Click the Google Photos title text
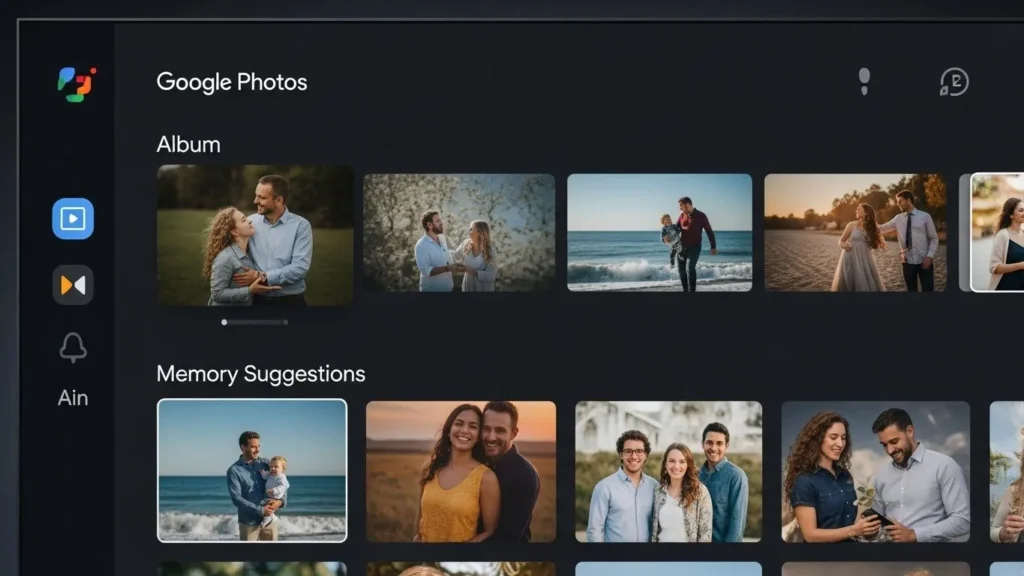The width and height of the screenshot is (1024, 576). pos(231,82)
